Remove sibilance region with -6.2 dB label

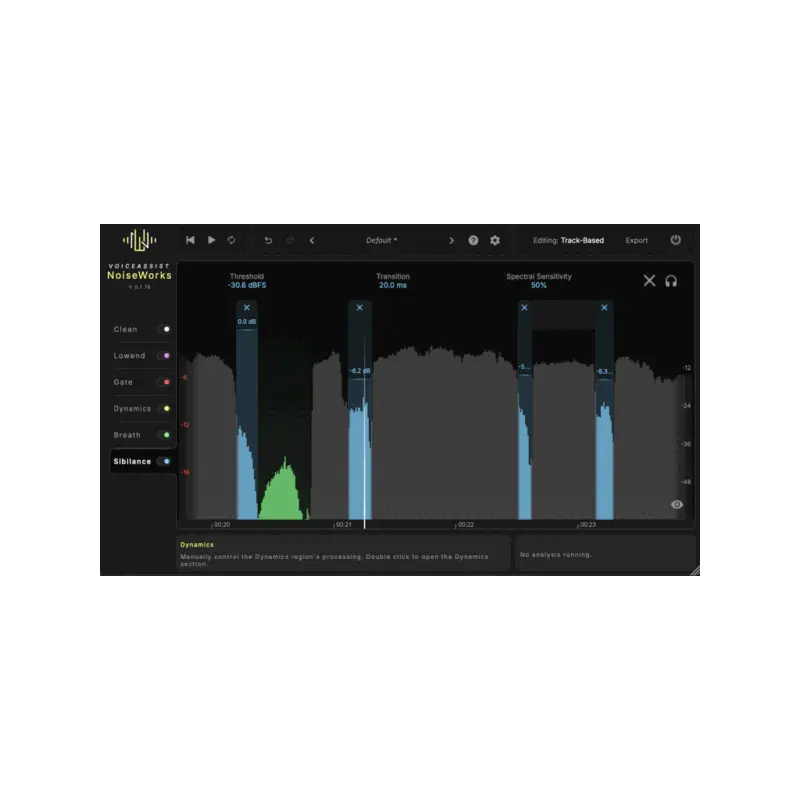pyautogui.click(x=360, y=308)
